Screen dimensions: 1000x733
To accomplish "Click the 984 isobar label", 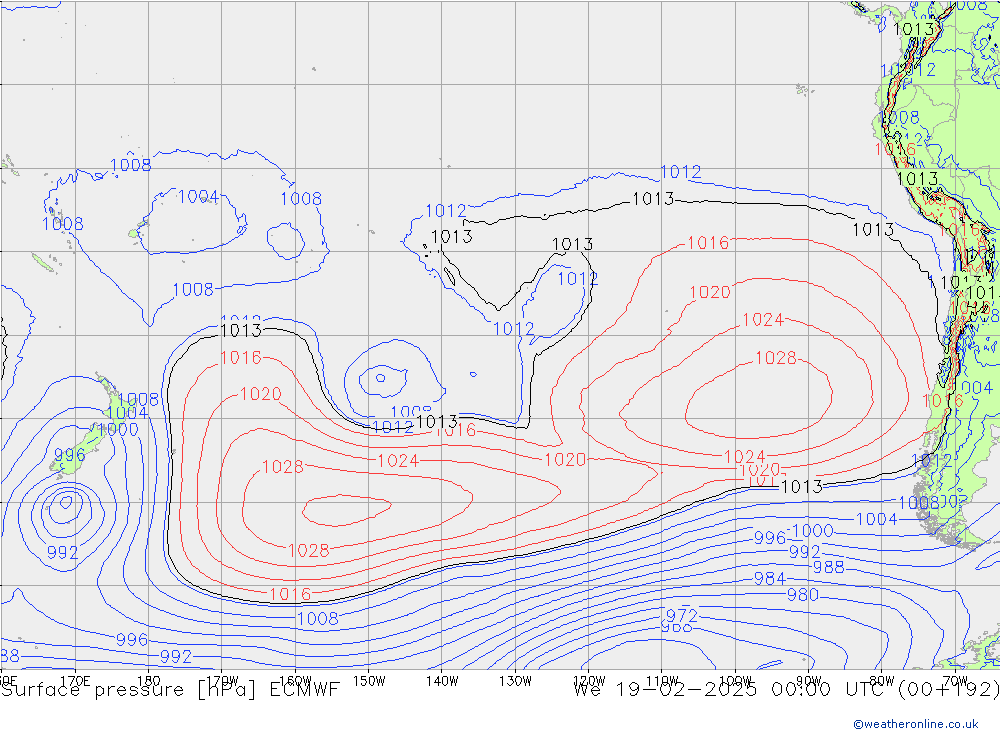I will (769, 579).
